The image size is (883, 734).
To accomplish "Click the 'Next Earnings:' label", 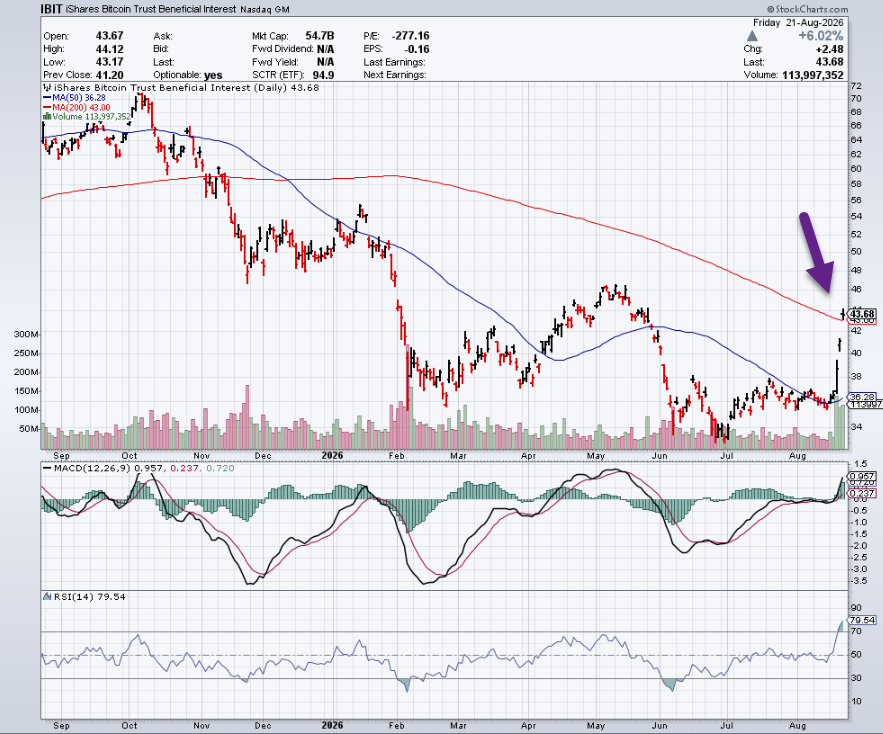I will (395, 75).
